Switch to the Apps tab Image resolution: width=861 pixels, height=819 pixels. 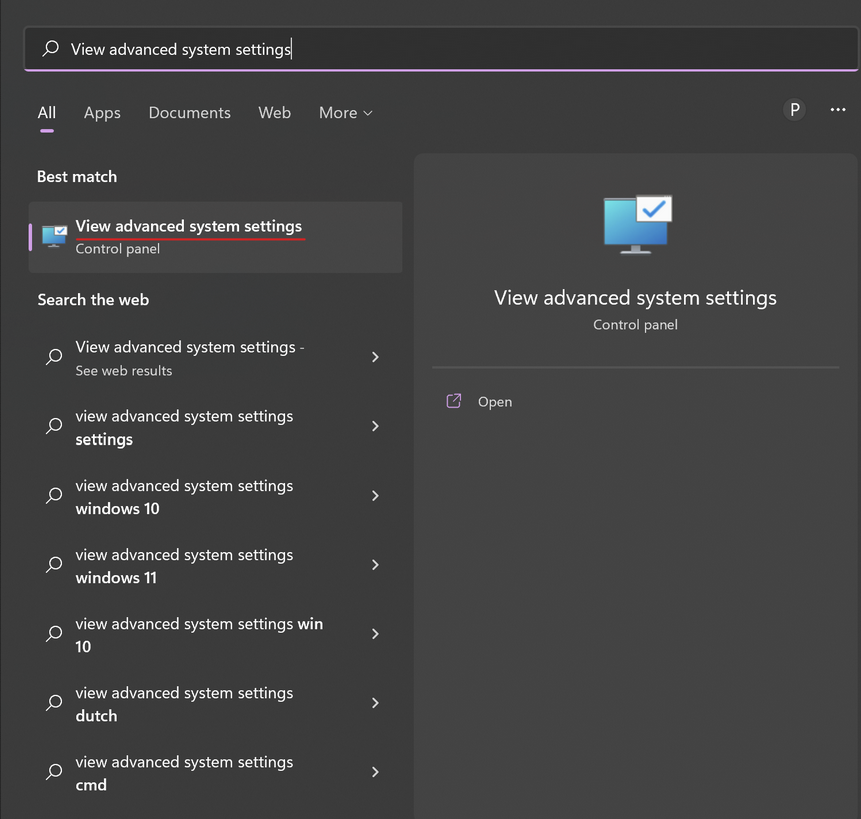click(x=102, y=113)
